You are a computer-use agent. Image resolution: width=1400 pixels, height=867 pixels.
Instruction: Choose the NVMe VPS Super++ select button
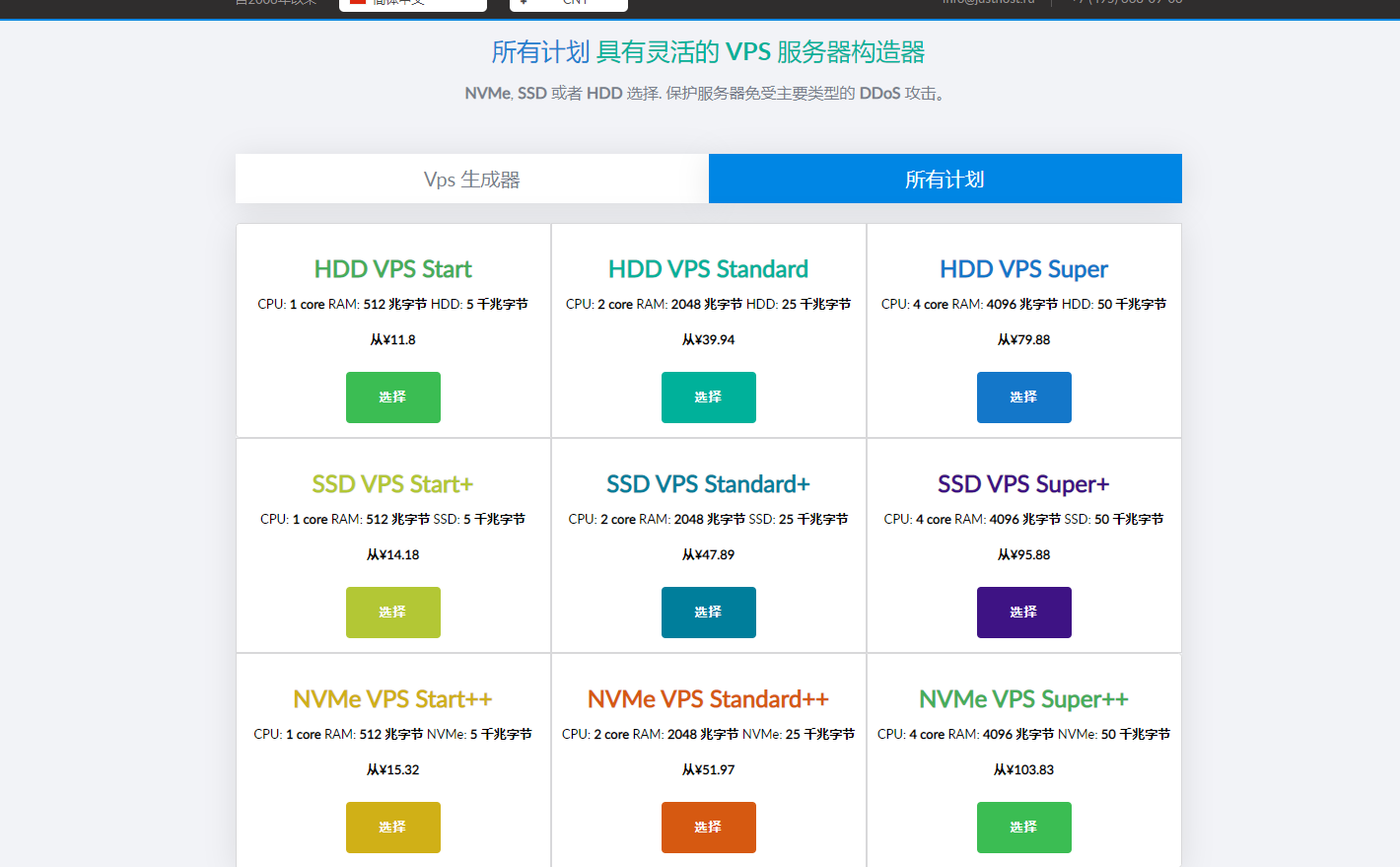pyautogui.click(x=1023, y=828)
